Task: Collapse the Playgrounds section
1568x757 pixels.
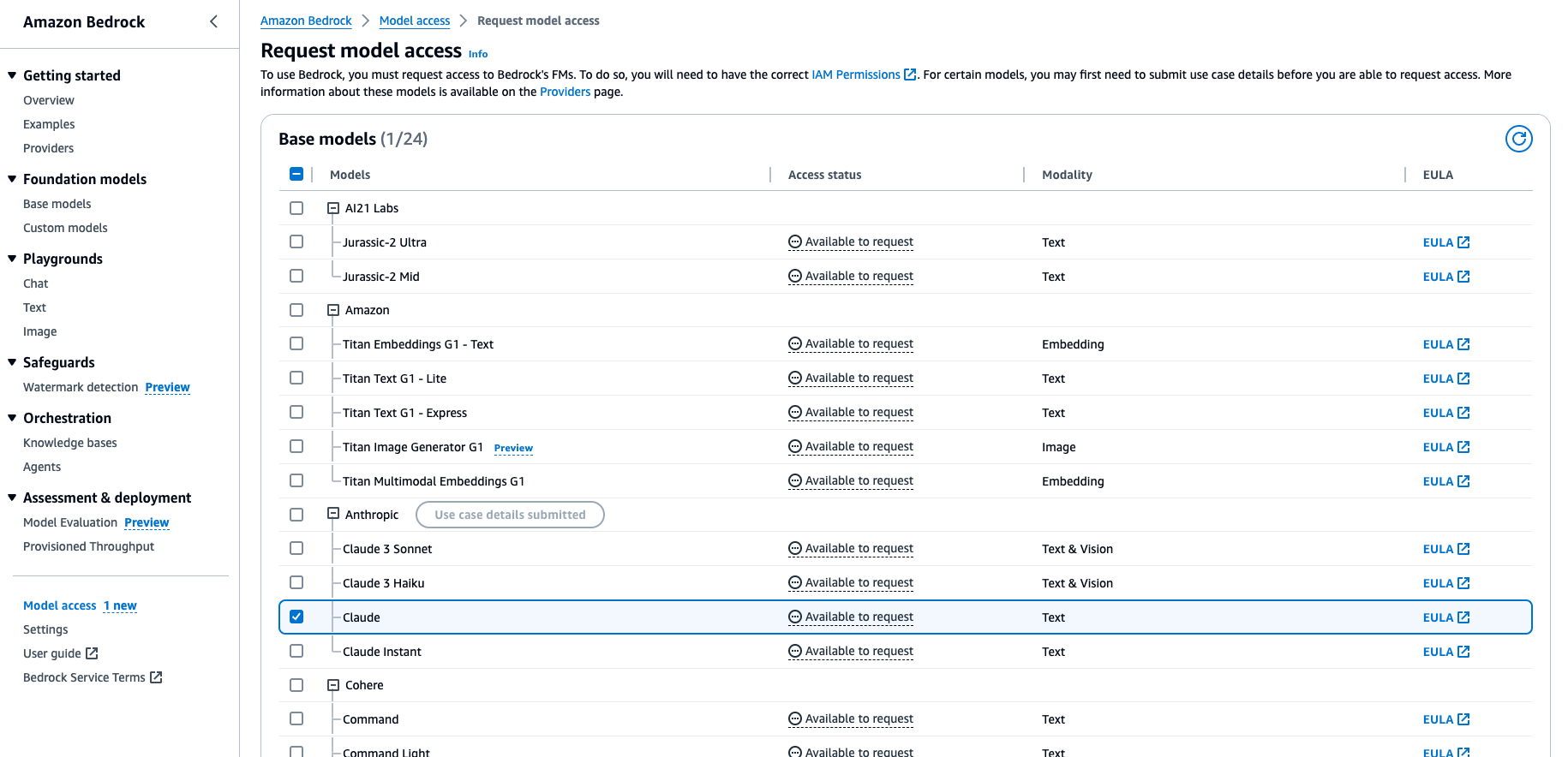Action: [x=12, y=259]
